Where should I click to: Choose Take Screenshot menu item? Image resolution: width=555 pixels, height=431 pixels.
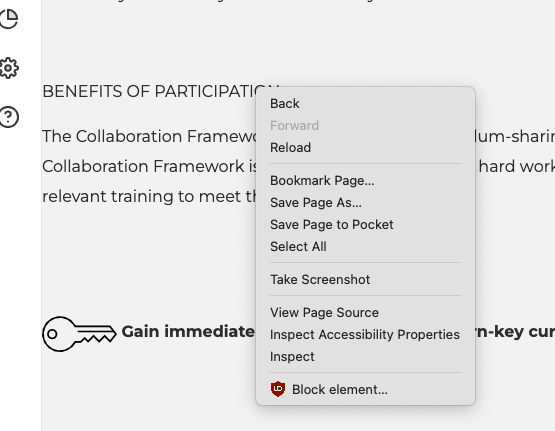click(x=365, y=280)
